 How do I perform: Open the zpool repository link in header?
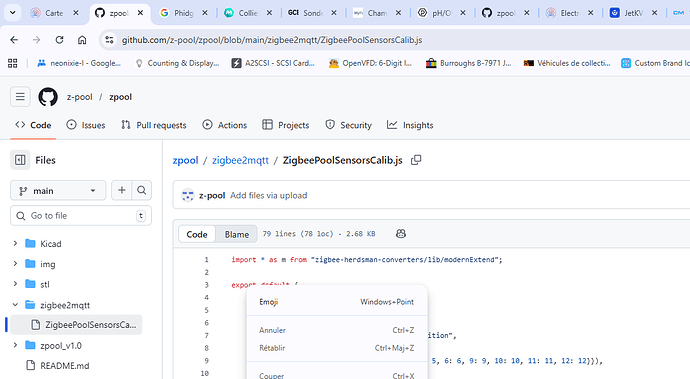coord(121,97)
